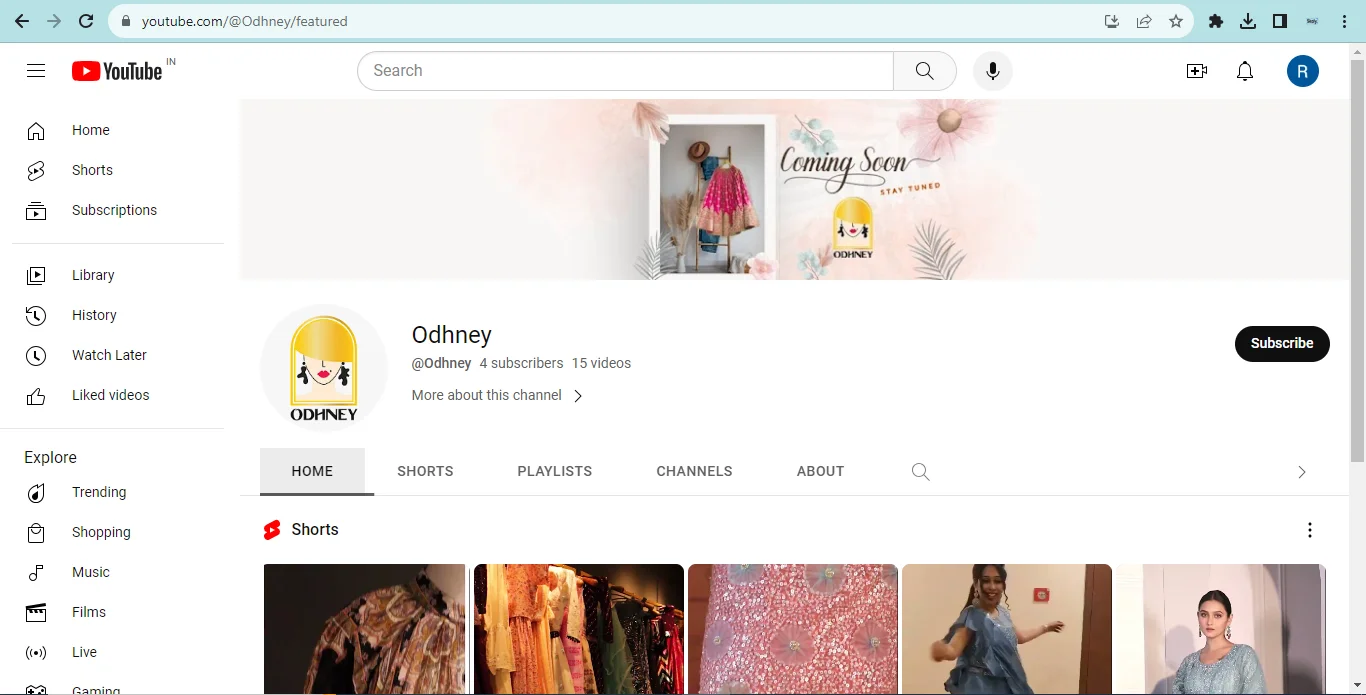1366x695 pixels.
Task: Click the Coming Soon channel banner
Action: pos(794,190)
